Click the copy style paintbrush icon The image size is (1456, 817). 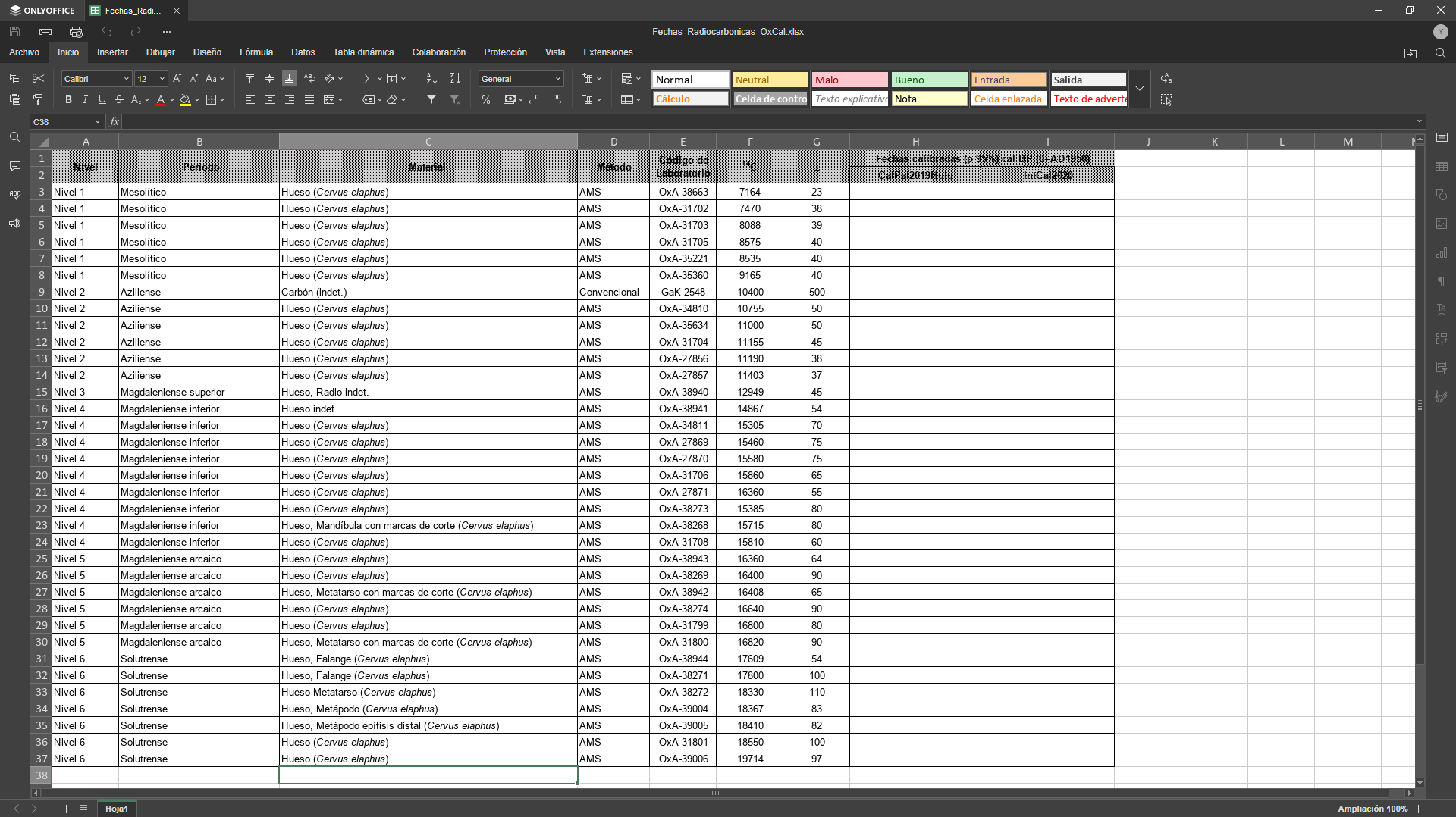coord(39,100)
